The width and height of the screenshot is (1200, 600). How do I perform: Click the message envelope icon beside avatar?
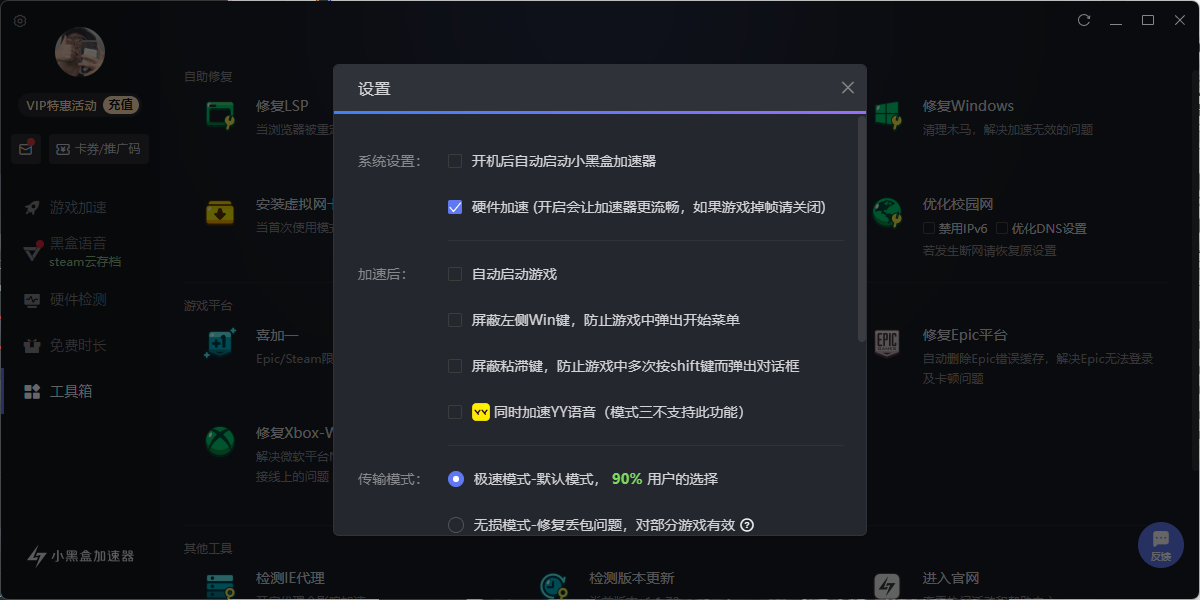click(26, 148)
